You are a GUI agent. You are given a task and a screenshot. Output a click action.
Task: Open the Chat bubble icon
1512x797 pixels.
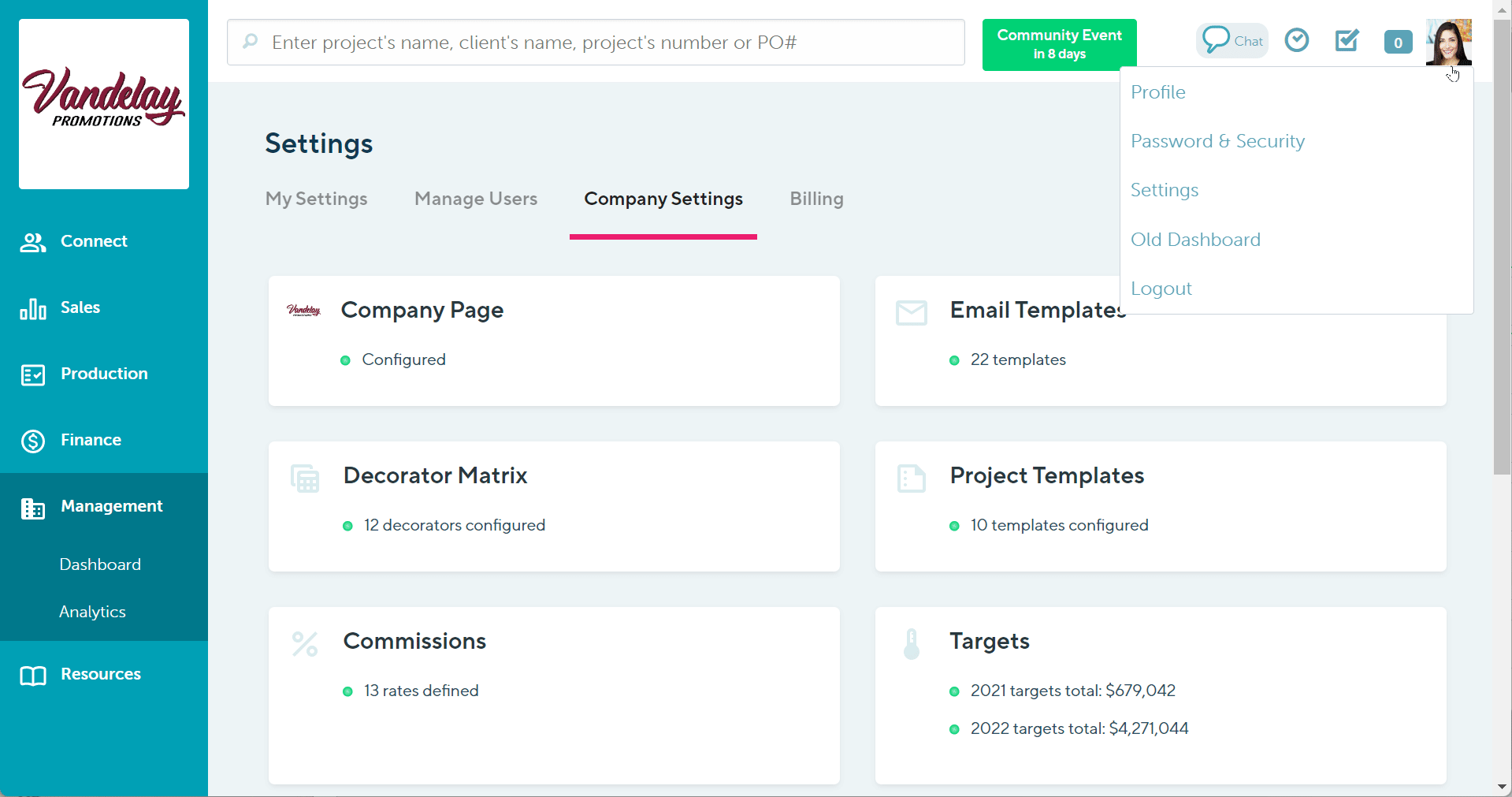click(1217, 39)
